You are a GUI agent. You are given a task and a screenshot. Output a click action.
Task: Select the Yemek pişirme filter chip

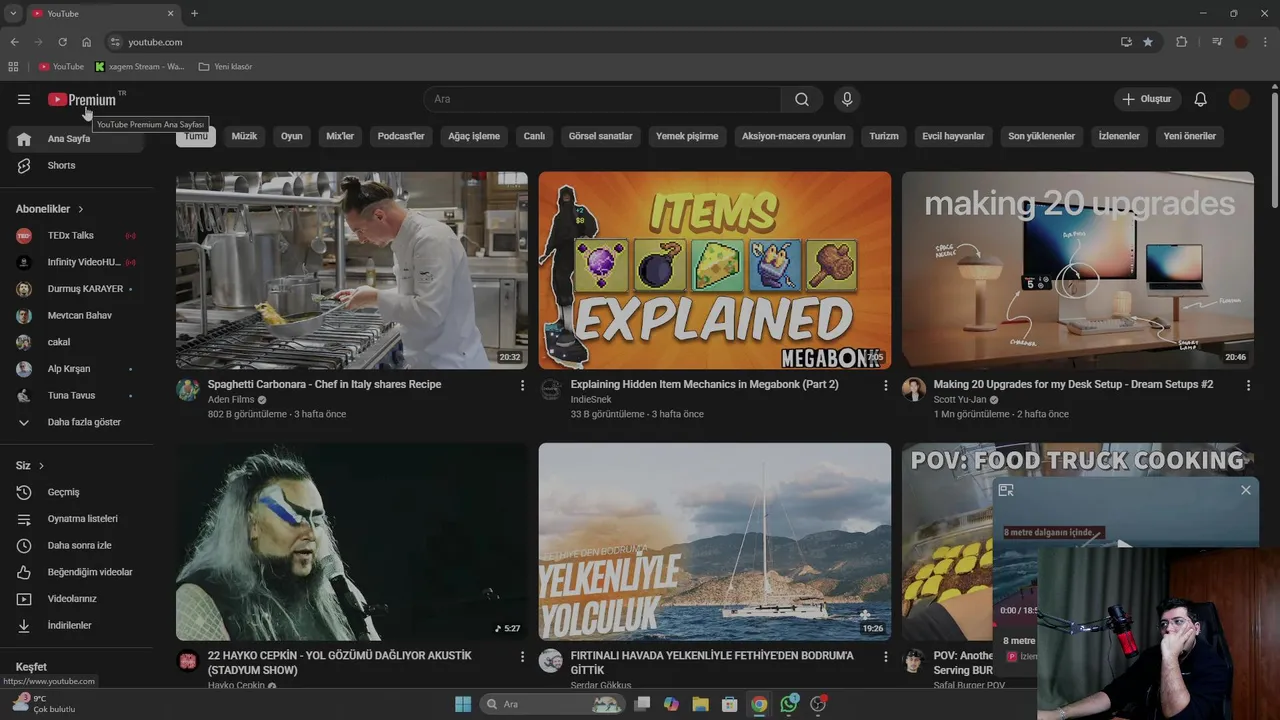pyautogui.click(x=687, y=136)
